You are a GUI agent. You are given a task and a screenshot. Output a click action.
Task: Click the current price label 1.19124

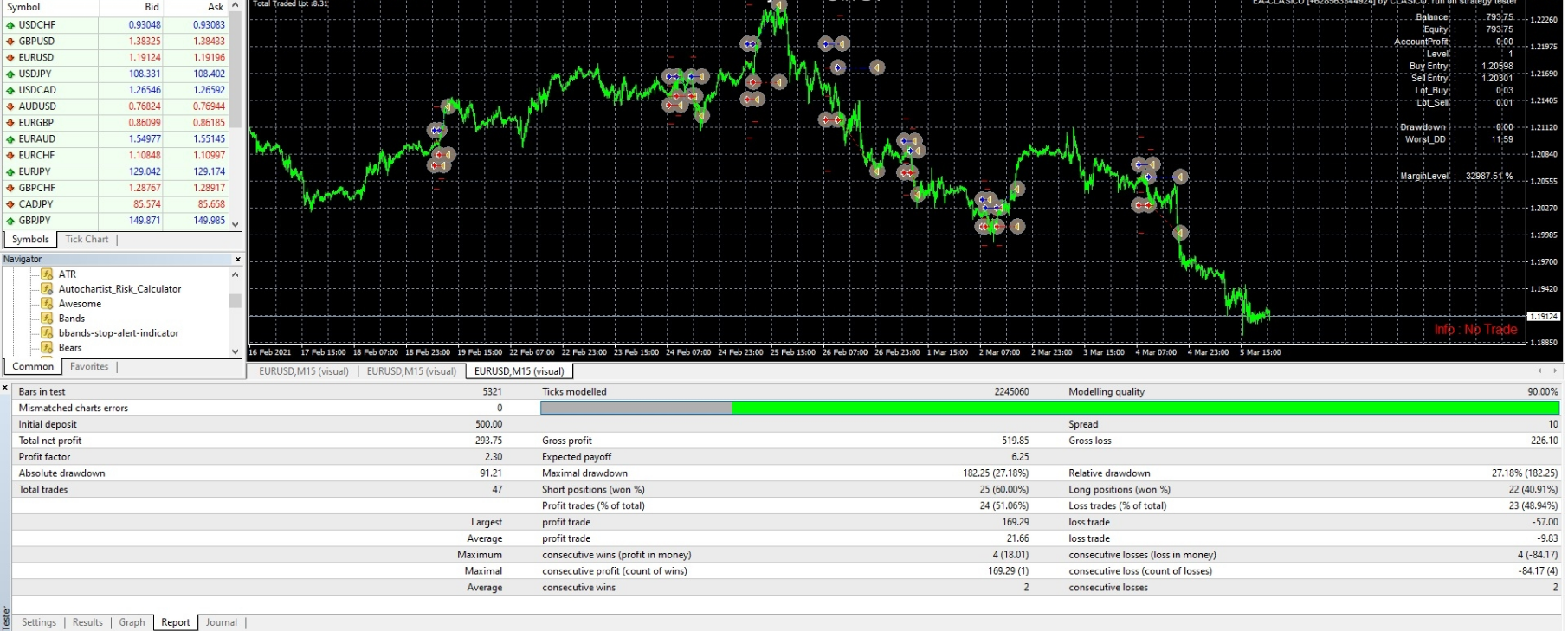1543,317
